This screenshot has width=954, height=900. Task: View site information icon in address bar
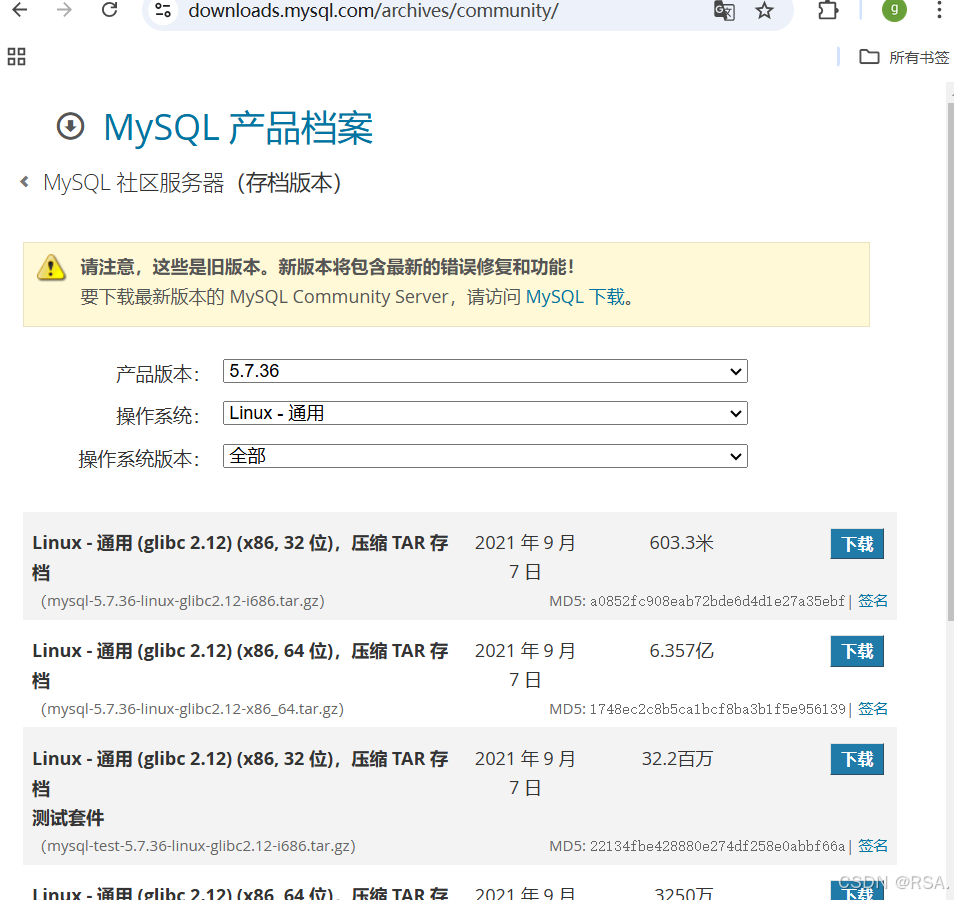163,10
